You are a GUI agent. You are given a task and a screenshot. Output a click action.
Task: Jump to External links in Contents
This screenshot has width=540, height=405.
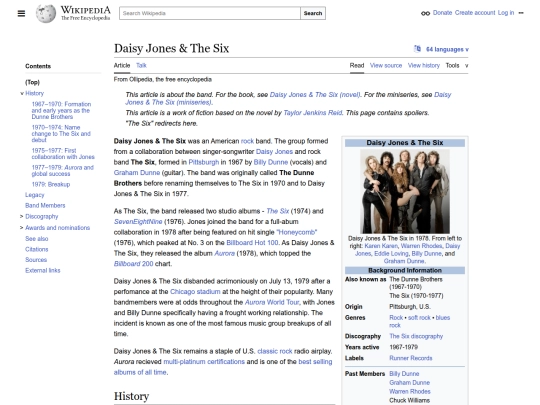coord(42,271)
